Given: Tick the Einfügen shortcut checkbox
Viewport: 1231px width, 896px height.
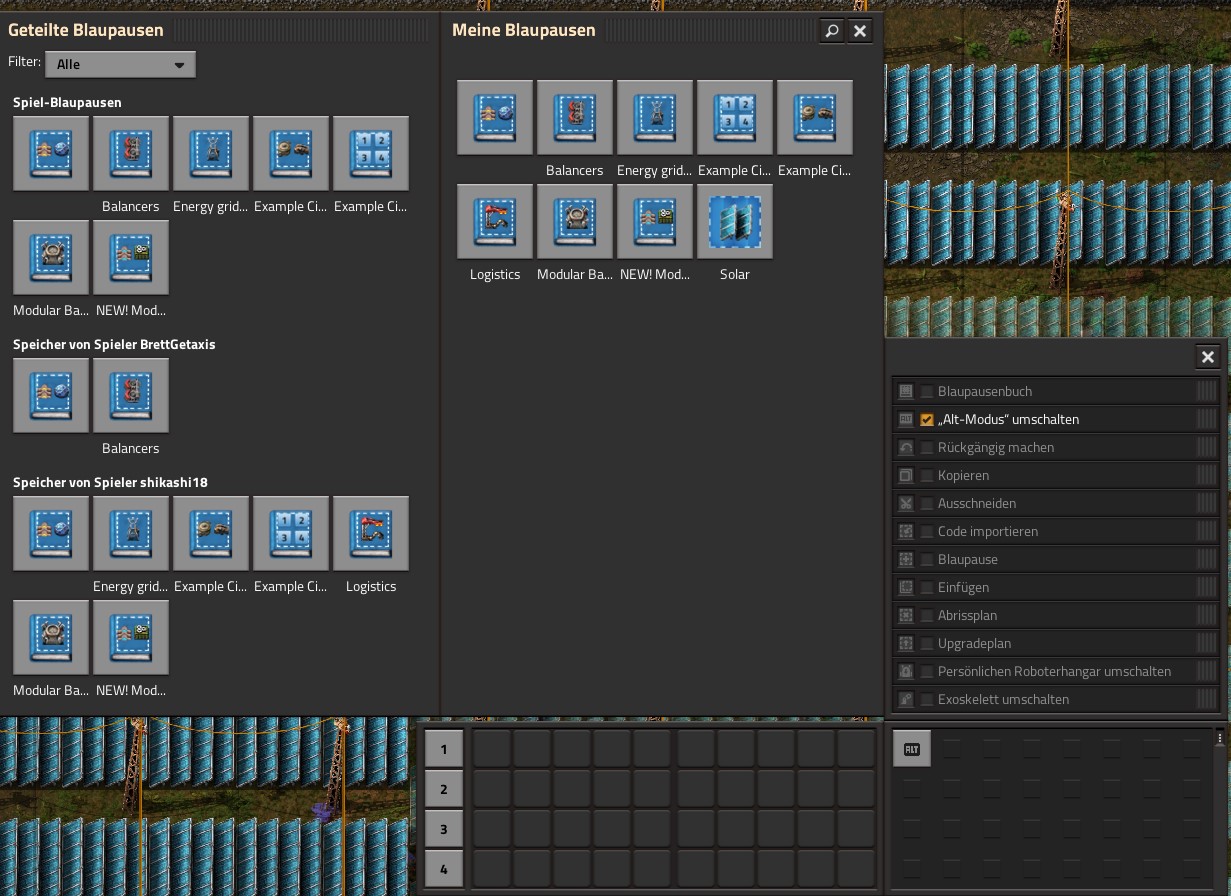Looking at the screenshot, I should [x=927, y=588].
